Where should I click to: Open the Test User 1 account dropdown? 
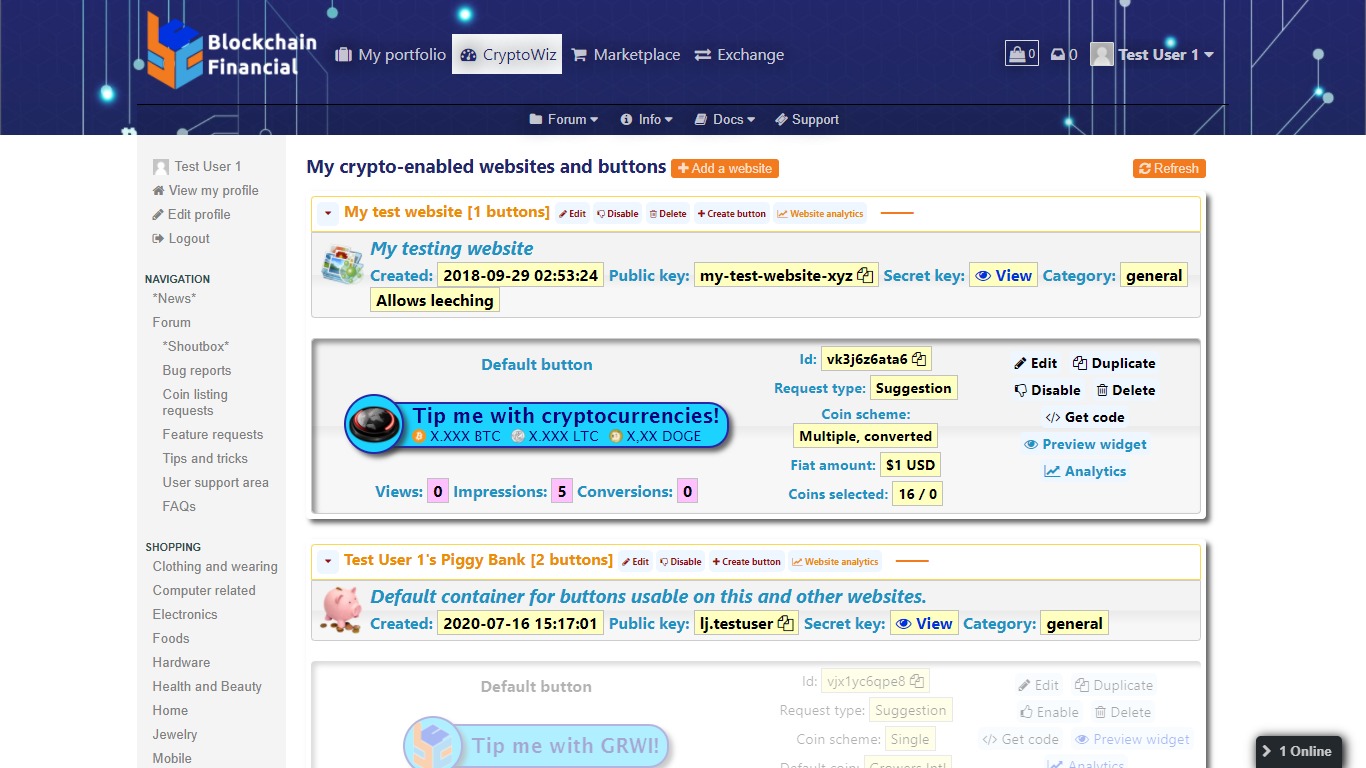[x=1153, y=55]
